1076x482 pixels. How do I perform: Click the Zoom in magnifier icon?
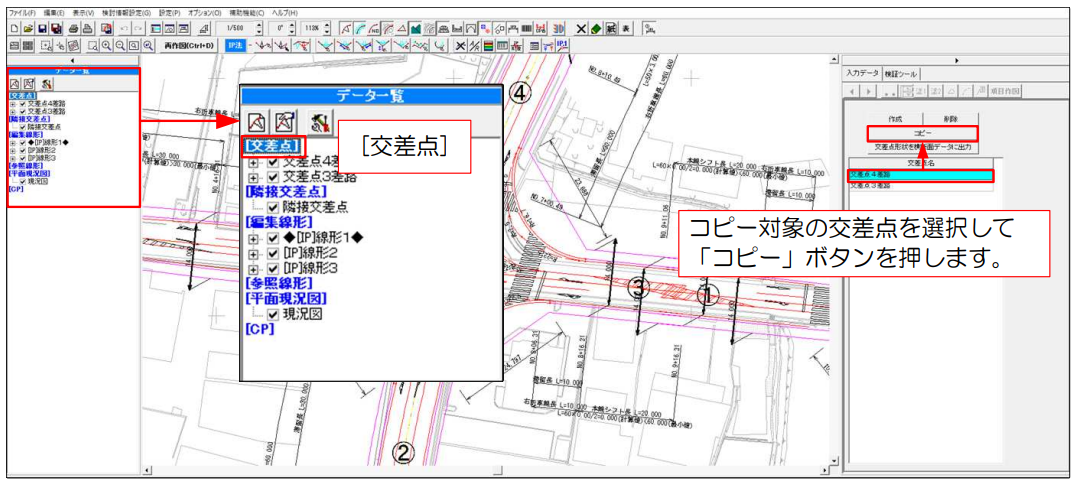[106, 45]
